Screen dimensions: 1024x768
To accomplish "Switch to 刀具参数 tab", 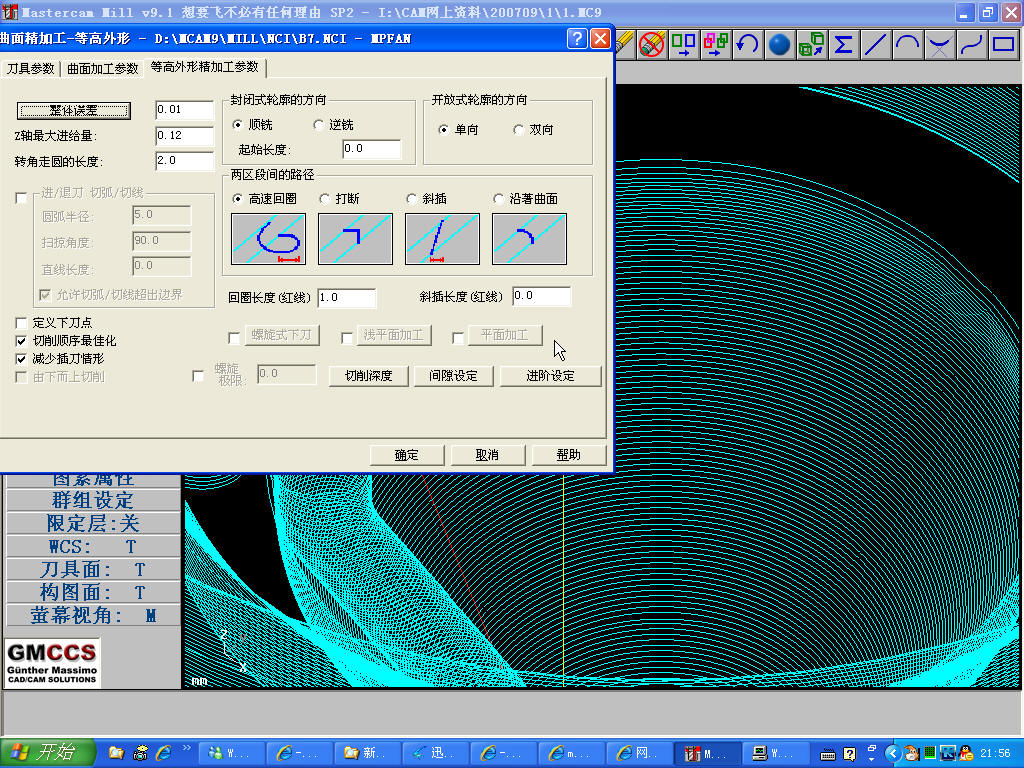I will point(30,69).
